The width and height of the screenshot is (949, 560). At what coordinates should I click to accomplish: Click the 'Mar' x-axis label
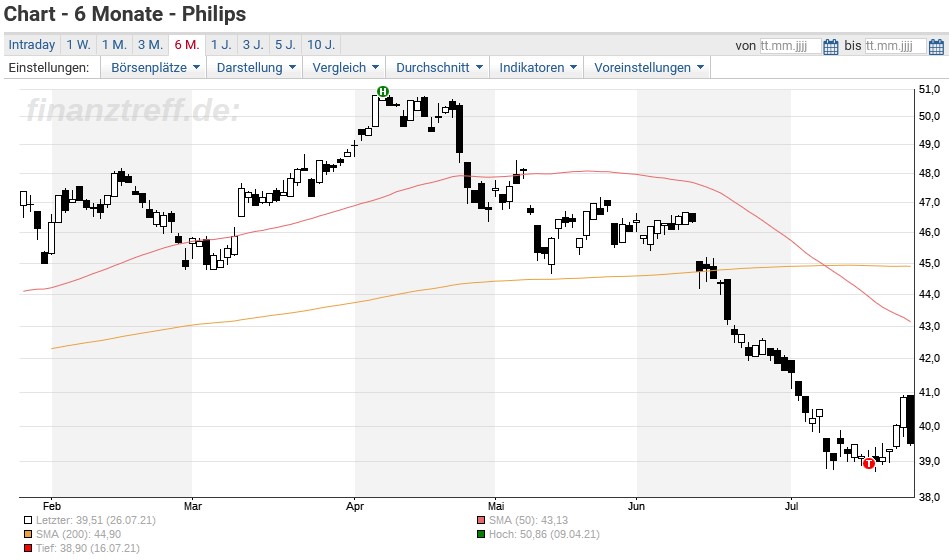point(192,506)
